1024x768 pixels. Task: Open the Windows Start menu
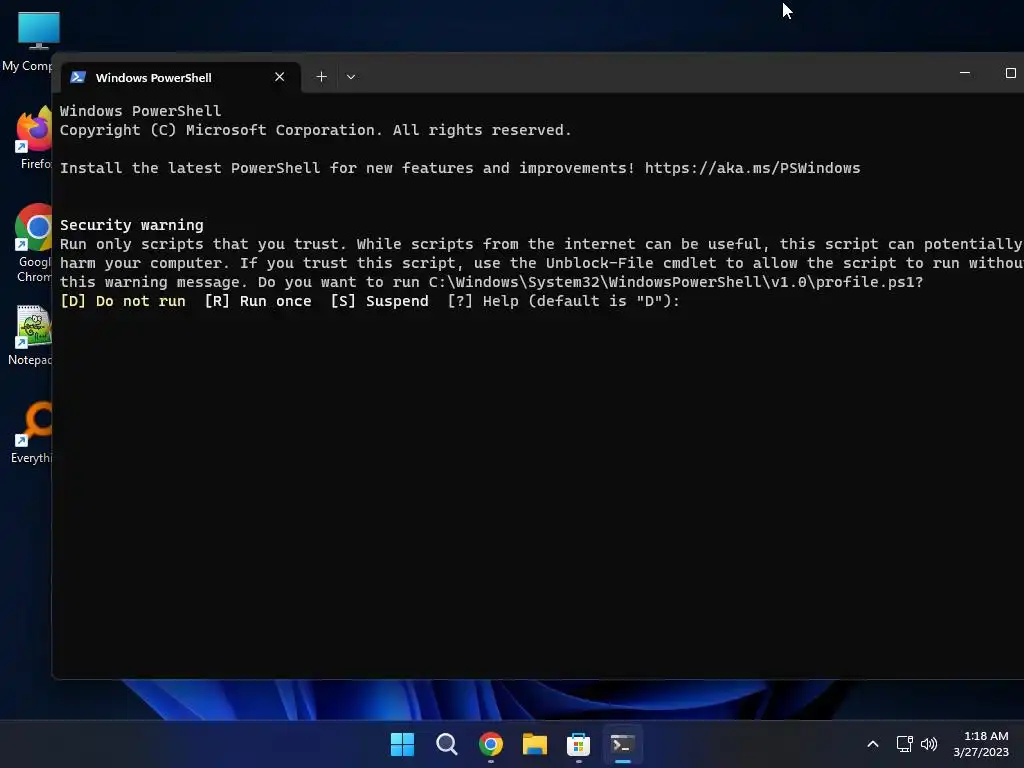pos(402,744)
